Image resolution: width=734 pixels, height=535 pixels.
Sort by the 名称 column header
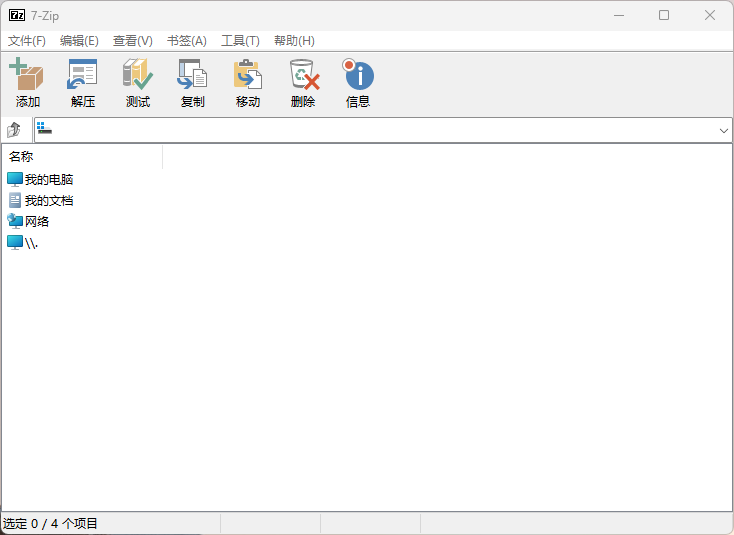(x=80, y=157)
